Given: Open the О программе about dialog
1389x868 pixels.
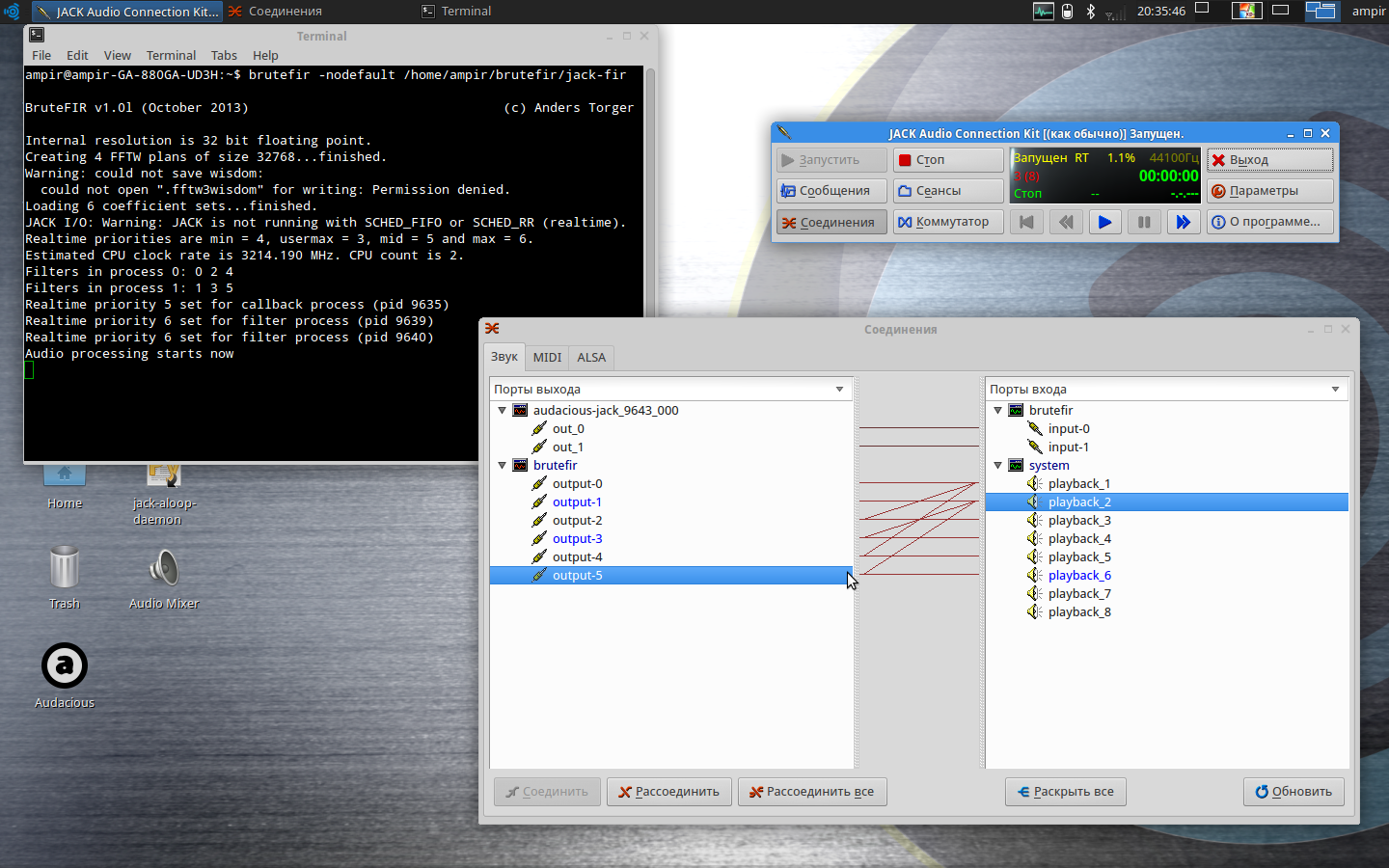Looking at the screenshot, I should coord(1269,222).
